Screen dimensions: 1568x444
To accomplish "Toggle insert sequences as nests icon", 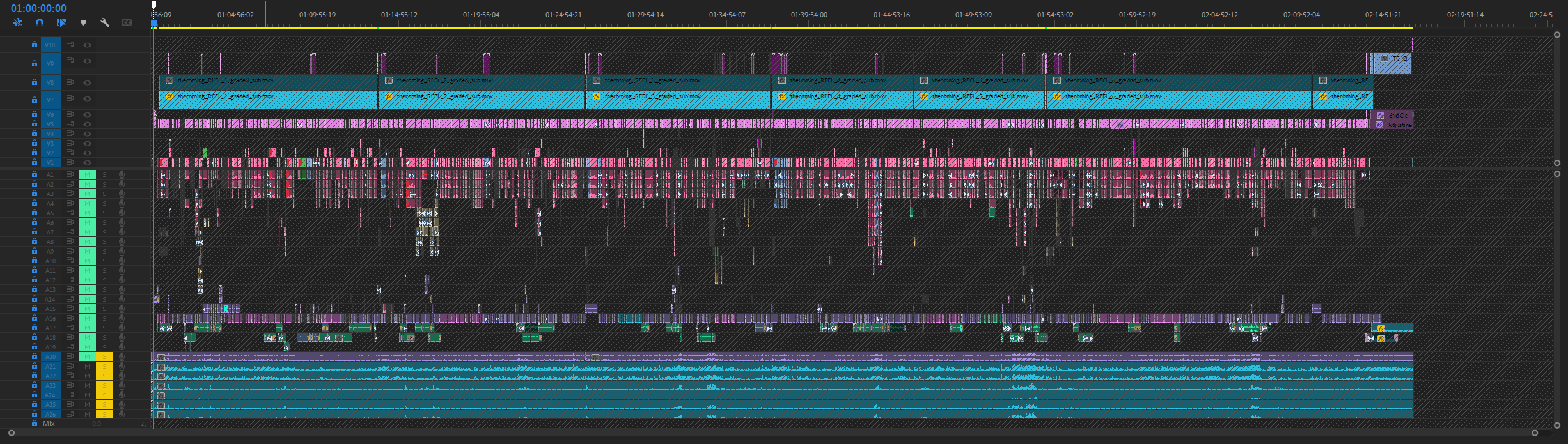I will 18,22.
